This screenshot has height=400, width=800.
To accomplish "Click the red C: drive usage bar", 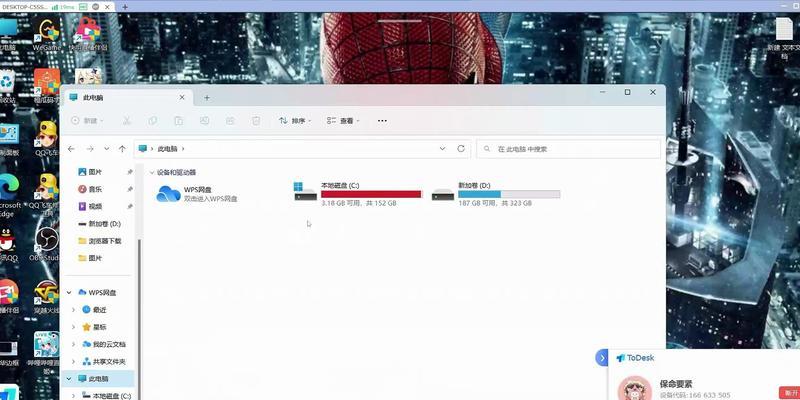I will tap(371, 194).
